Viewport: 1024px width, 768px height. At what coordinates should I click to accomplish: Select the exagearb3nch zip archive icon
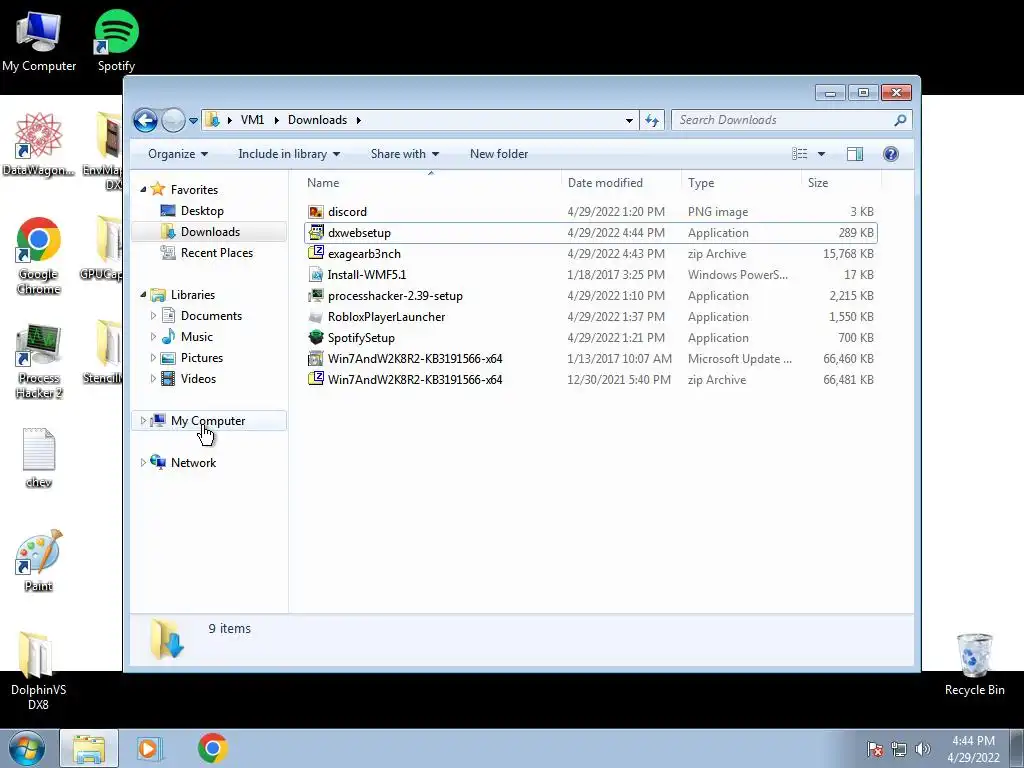coord(316,253)
